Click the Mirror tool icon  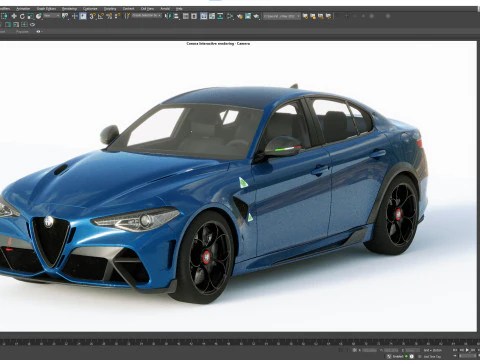[168, 16]
